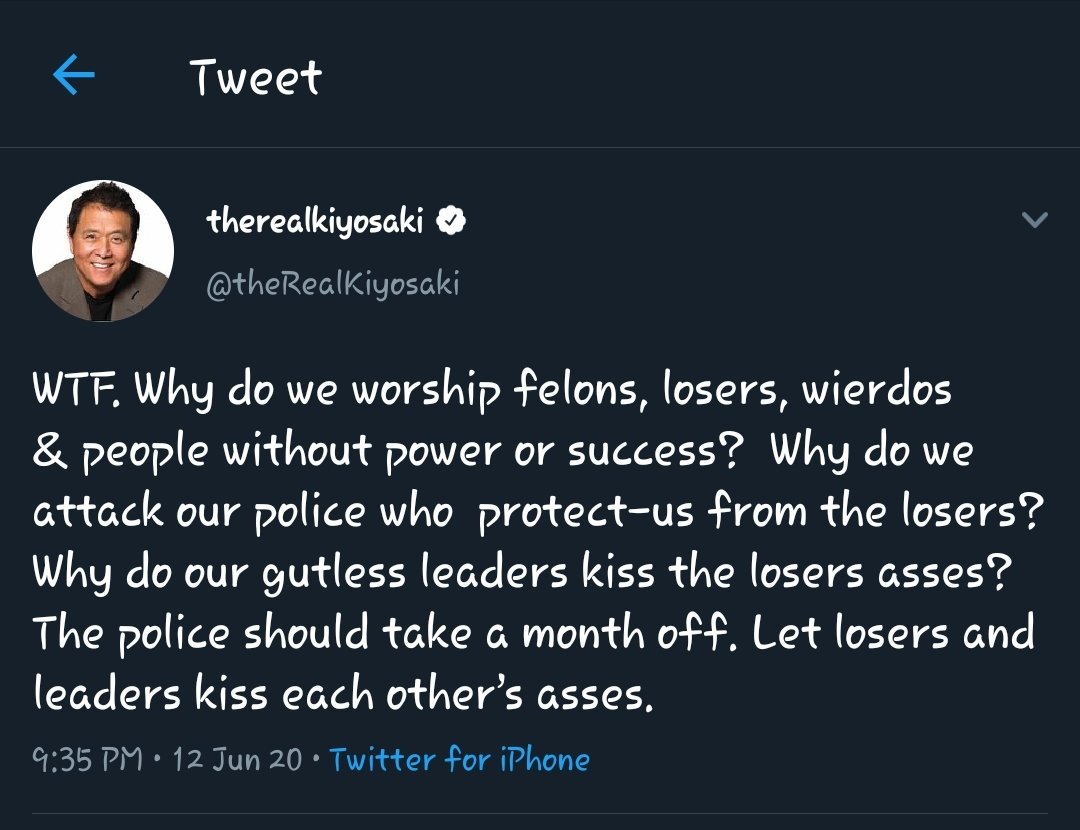Click the word "gutless" in the tweet
Screen dimensions: 1080x830
click(335, 573)
